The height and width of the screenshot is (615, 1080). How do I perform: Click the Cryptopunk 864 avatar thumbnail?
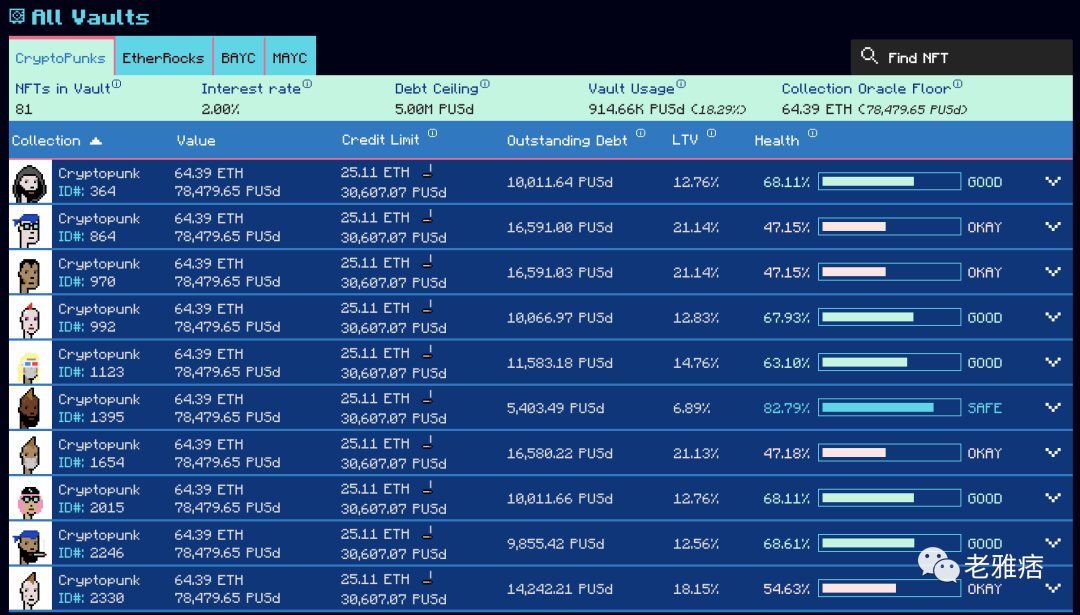point(30,227)
